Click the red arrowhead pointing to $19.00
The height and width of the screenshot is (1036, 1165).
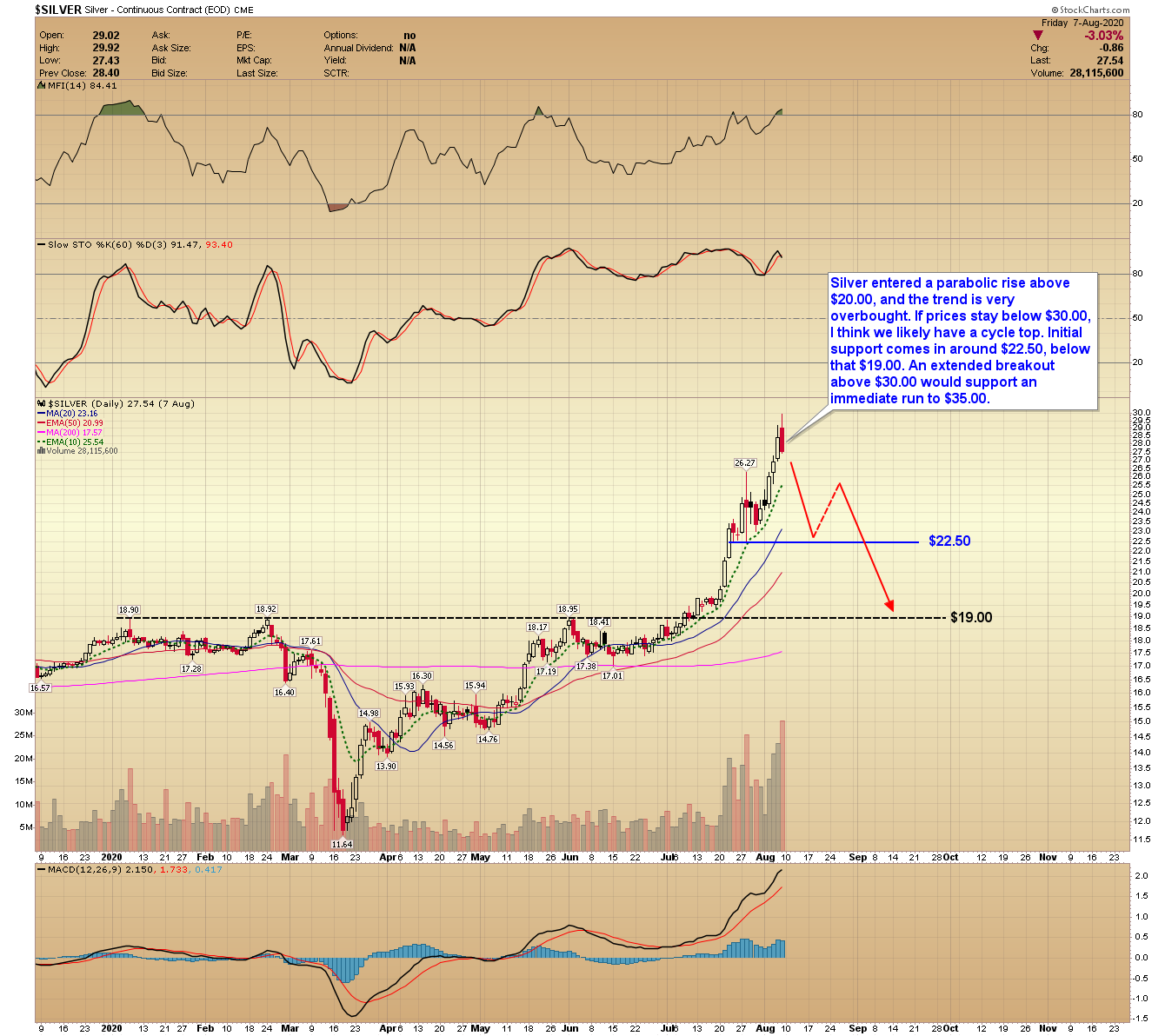pos(889,605)
